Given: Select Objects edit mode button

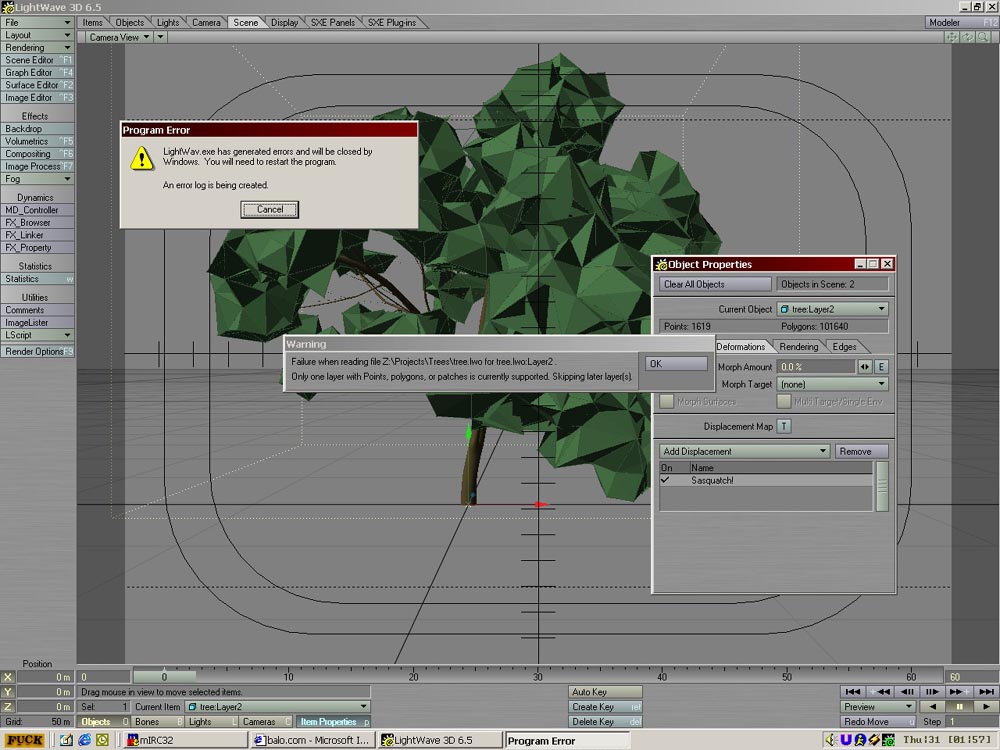Looking at the screenshot, I should click(103, 721).
